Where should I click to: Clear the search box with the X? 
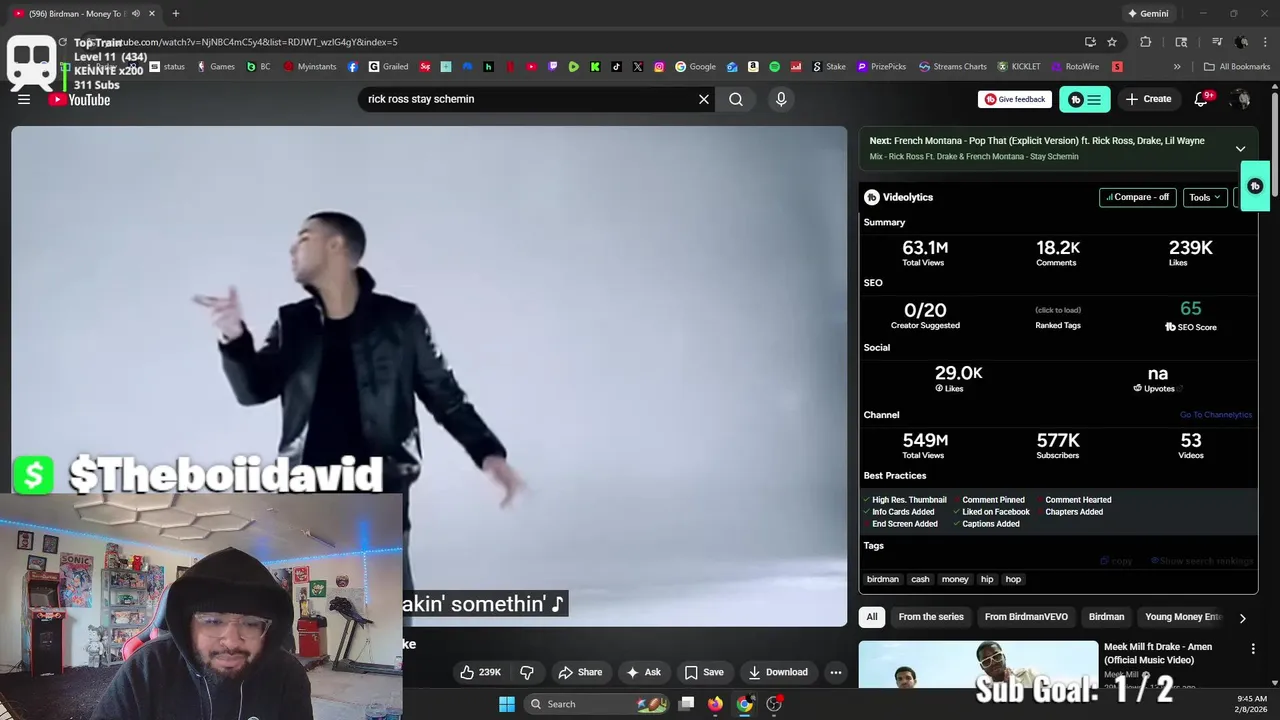(x=704, y=99)
